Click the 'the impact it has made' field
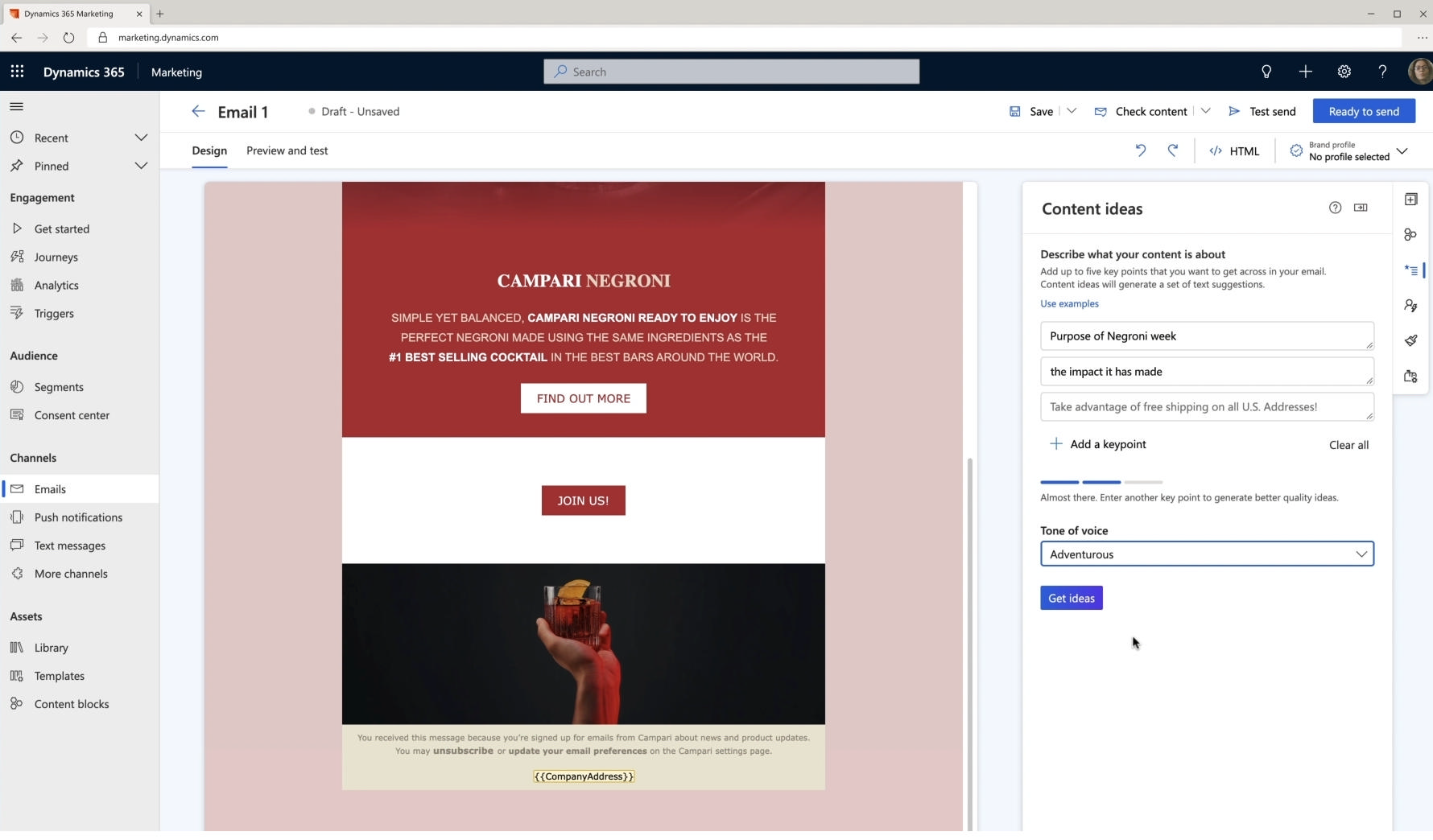 1207,372
